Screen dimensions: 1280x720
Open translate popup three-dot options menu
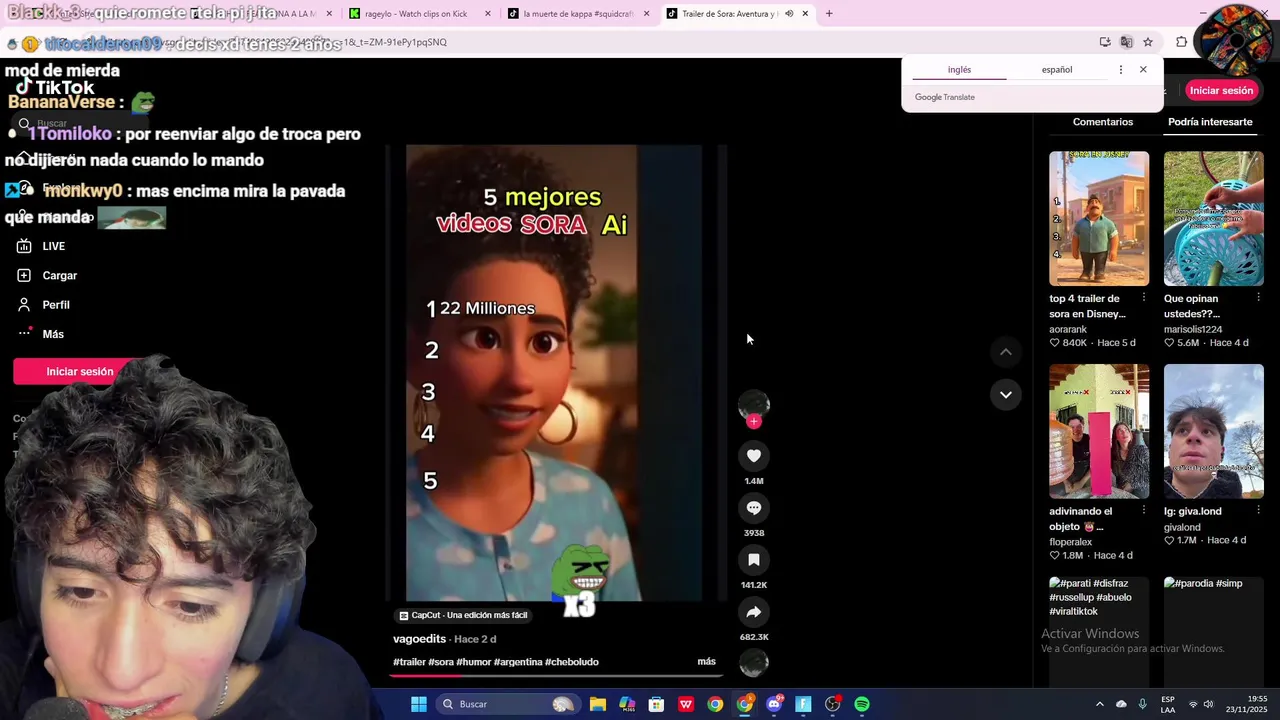coord(1120,70)
